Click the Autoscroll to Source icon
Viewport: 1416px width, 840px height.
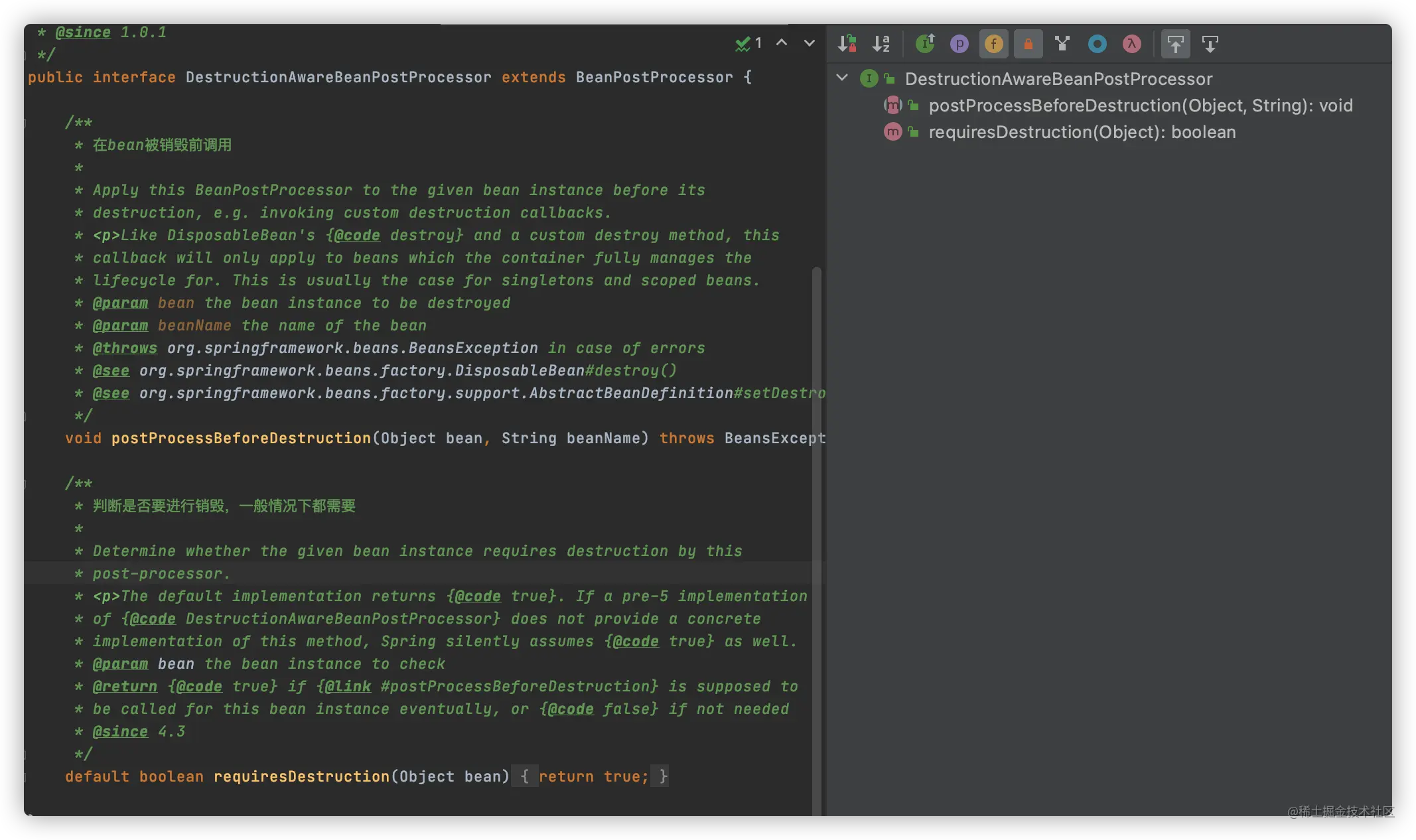[x=1175, y=44]
